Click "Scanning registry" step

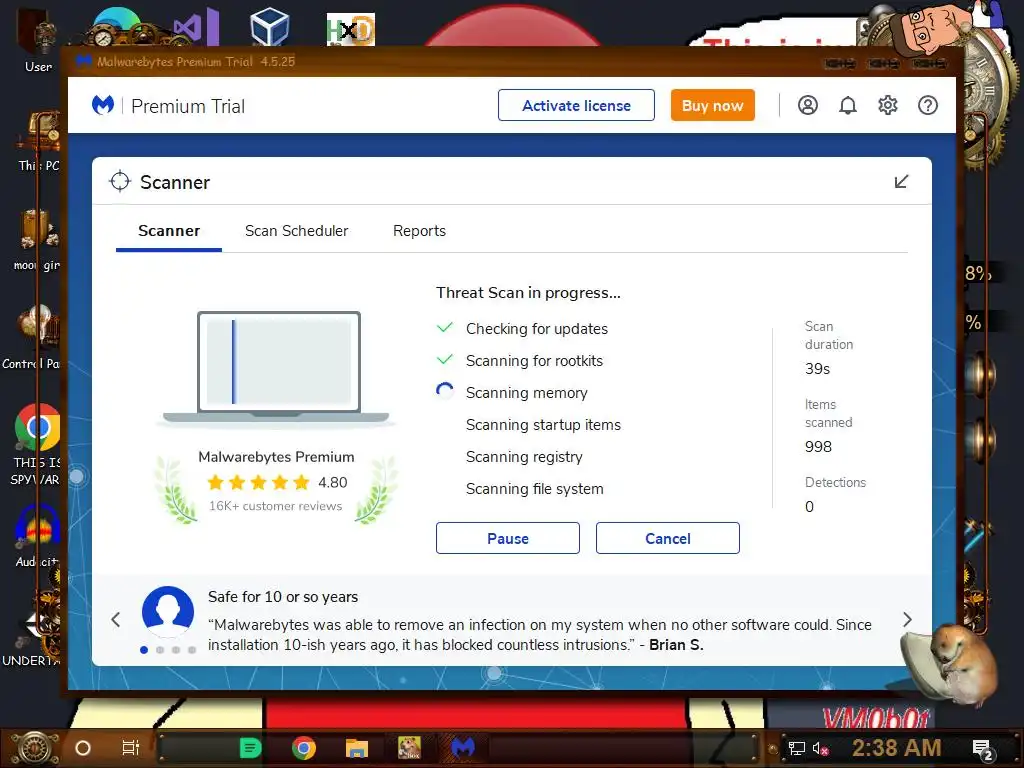[x=524, y=457]
